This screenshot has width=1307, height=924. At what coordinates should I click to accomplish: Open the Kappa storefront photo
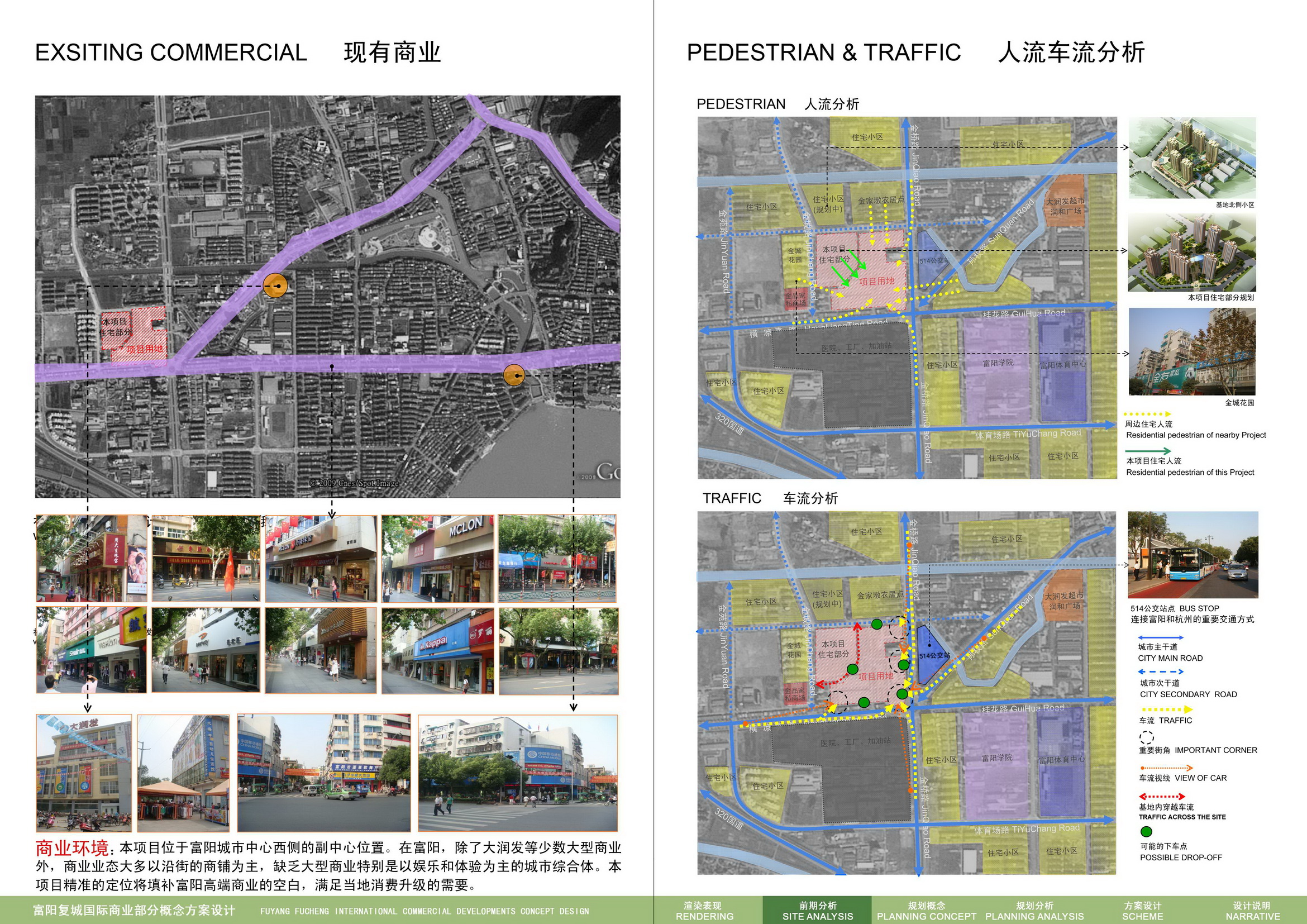437,651
